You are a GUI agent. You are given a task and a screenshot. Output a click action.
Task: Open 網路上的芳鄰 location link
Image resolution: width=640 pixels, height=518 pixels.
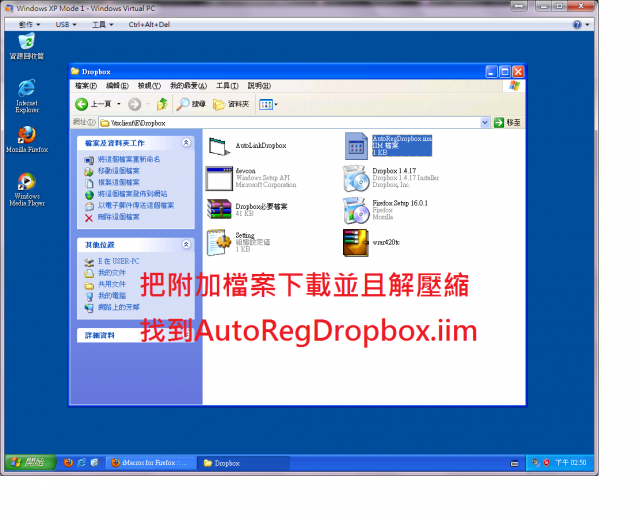pyautogui.click(x=119, y=307)
